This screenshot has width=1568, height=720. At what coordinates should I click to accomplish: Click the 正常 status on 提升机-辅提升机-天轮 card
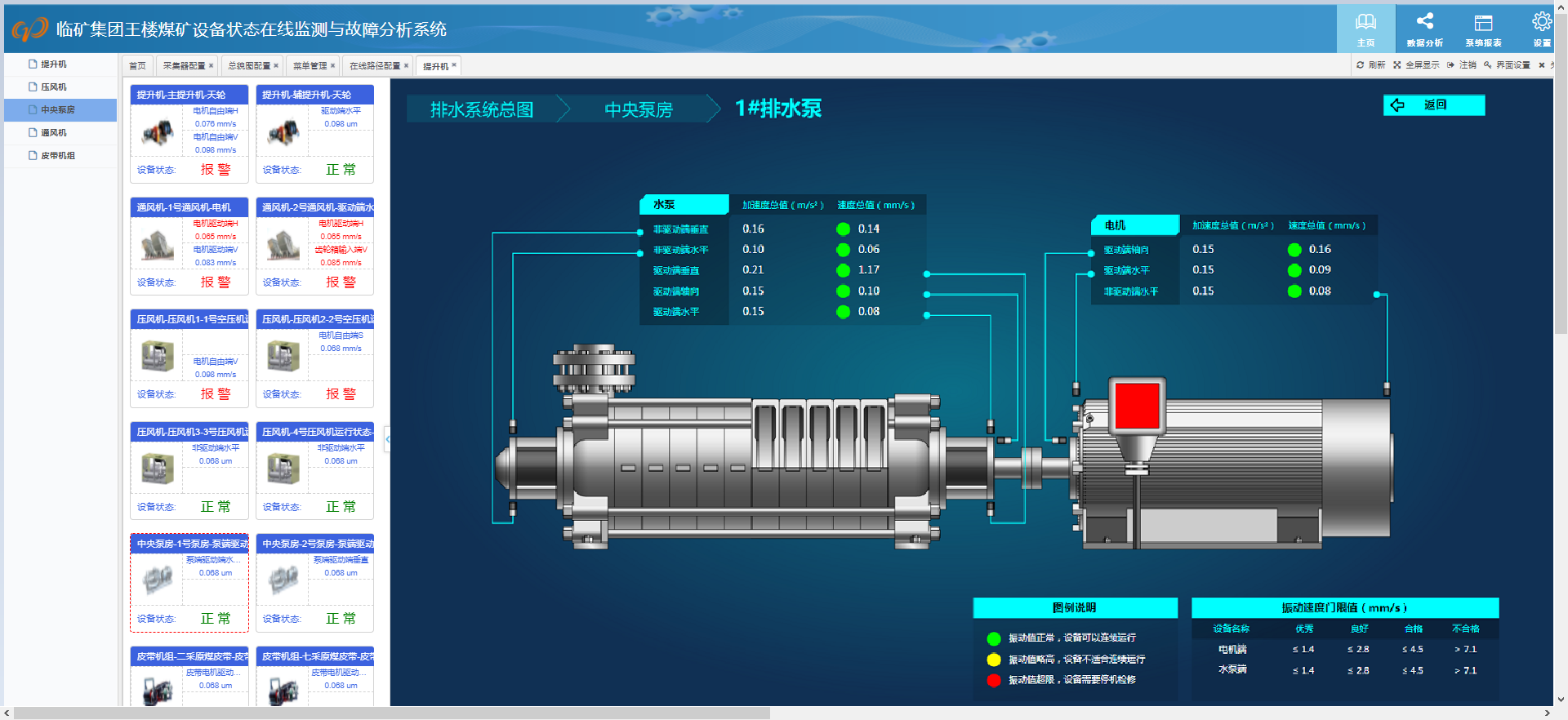point(341,170)
